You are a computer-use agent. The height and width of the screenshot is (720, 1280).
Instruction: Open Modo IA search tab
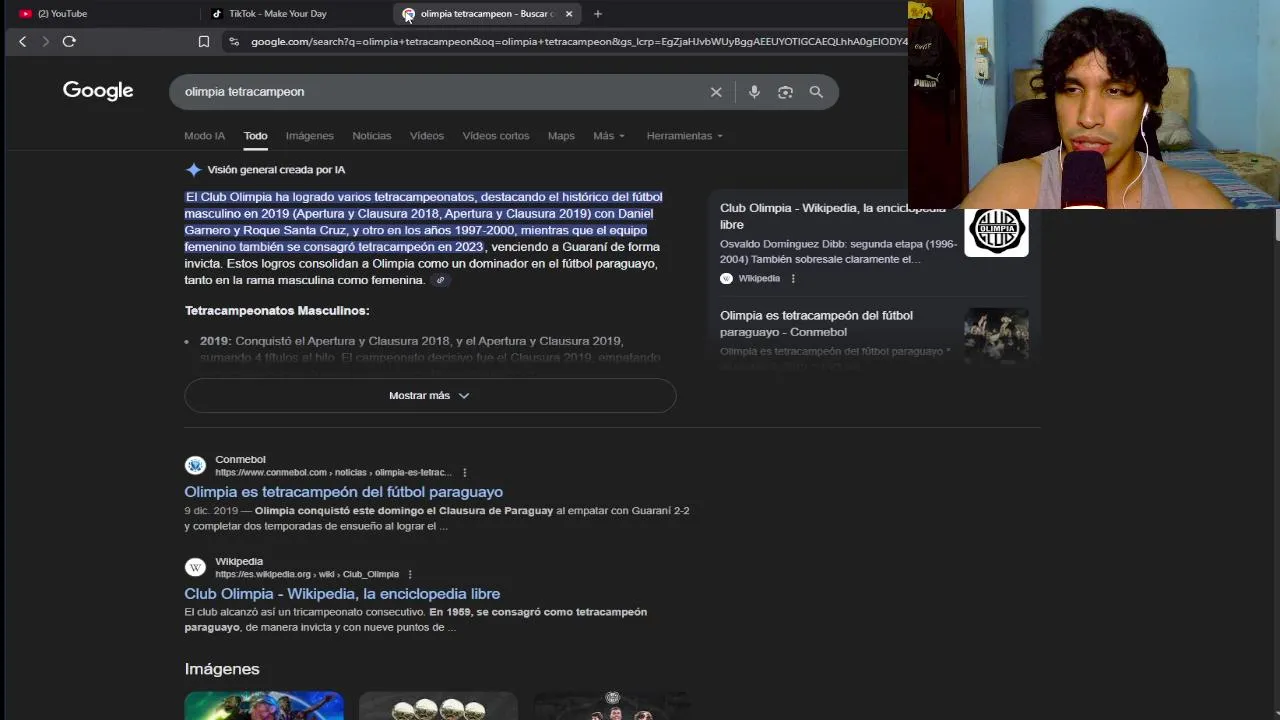[x=204, y=136]
